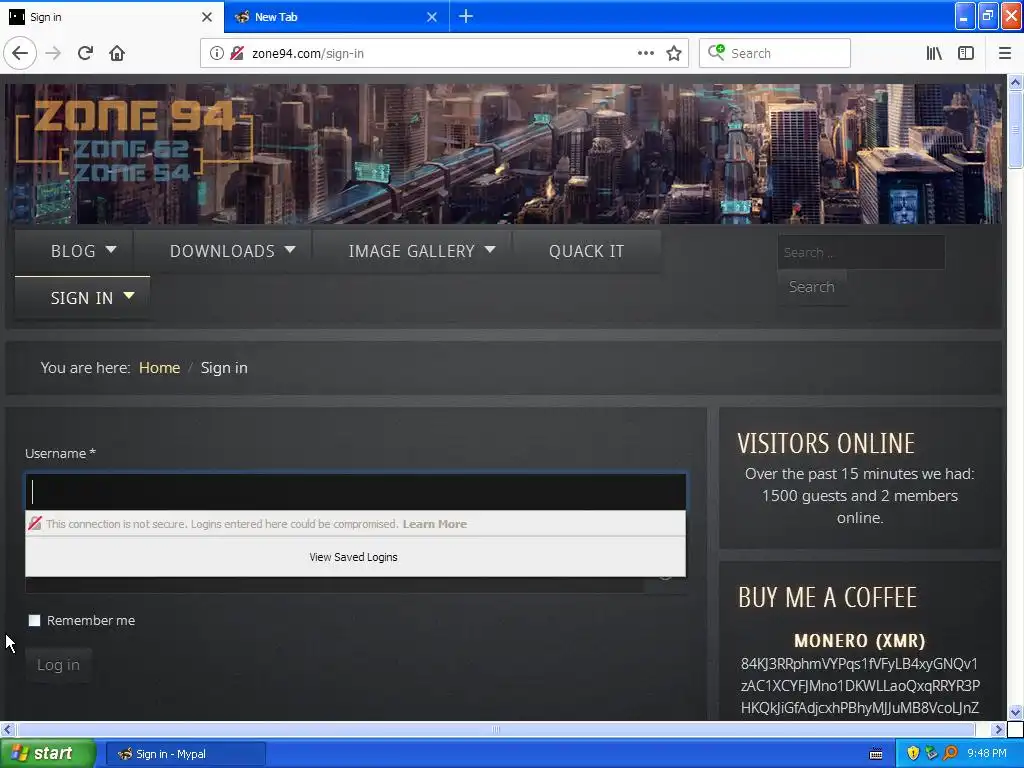Click the Log in button

click(x=58, y=665)
